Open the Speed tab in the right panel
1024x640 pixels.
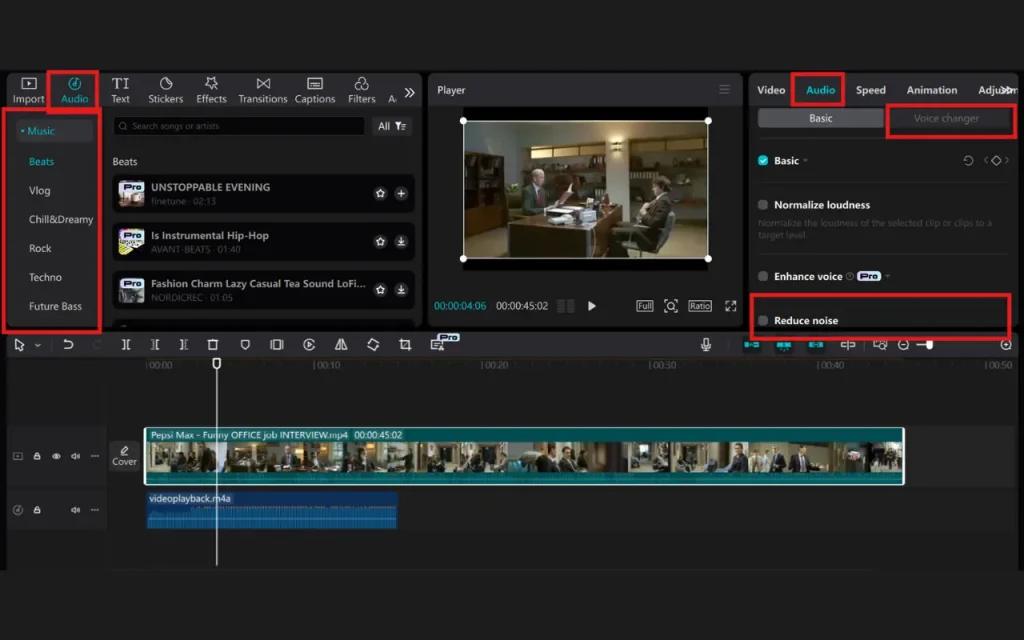point(870,89)
